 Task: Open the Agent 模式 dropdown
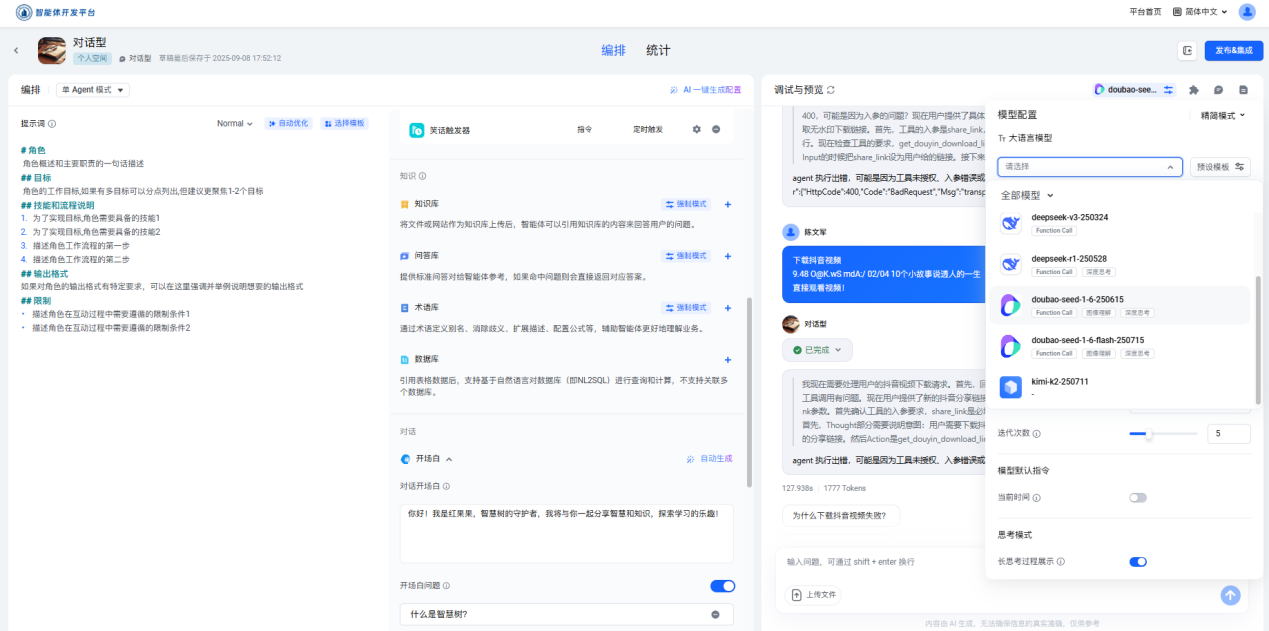pyautogui.click(x=94, y=90)
